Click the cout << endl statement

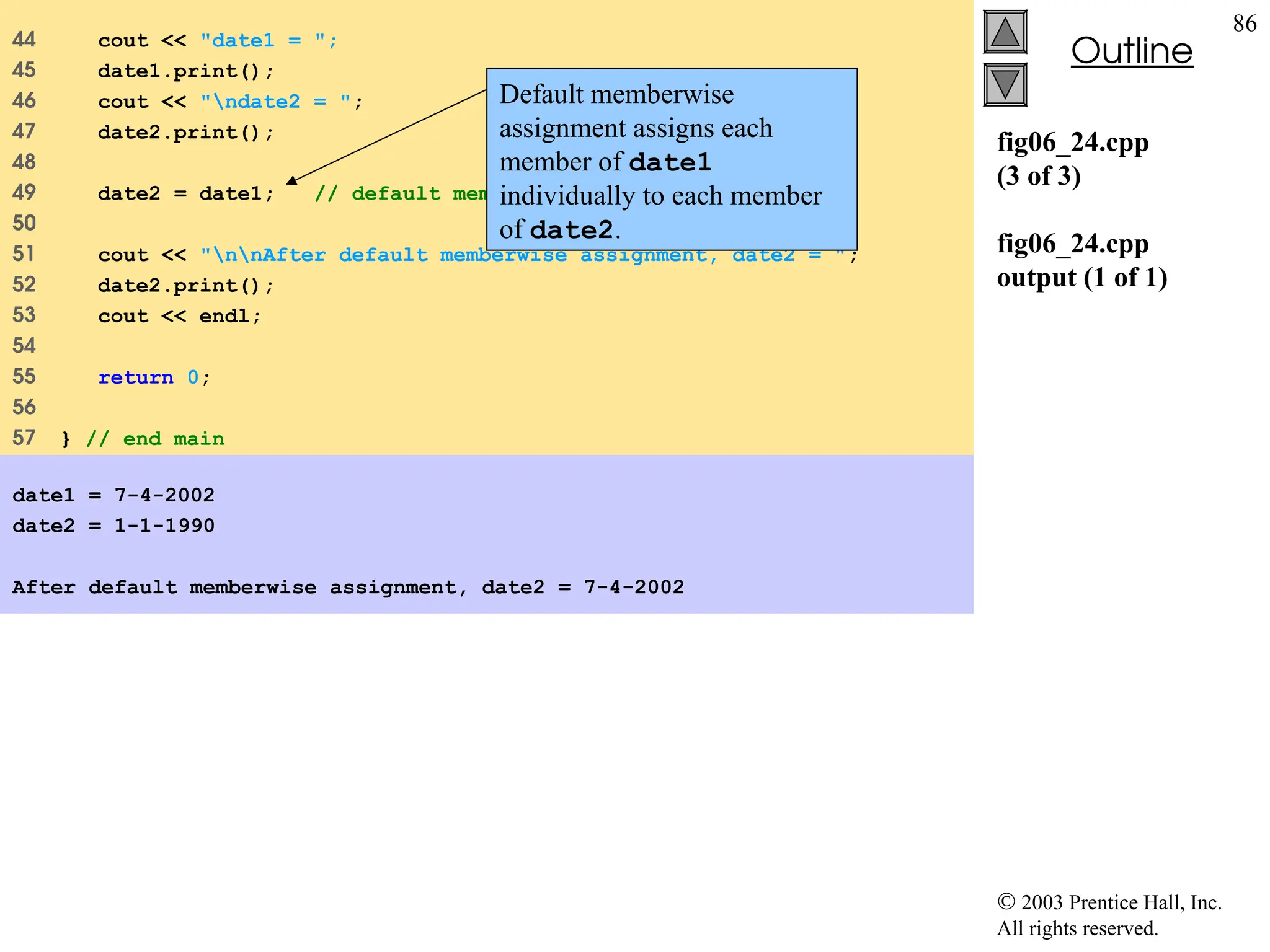179,316
